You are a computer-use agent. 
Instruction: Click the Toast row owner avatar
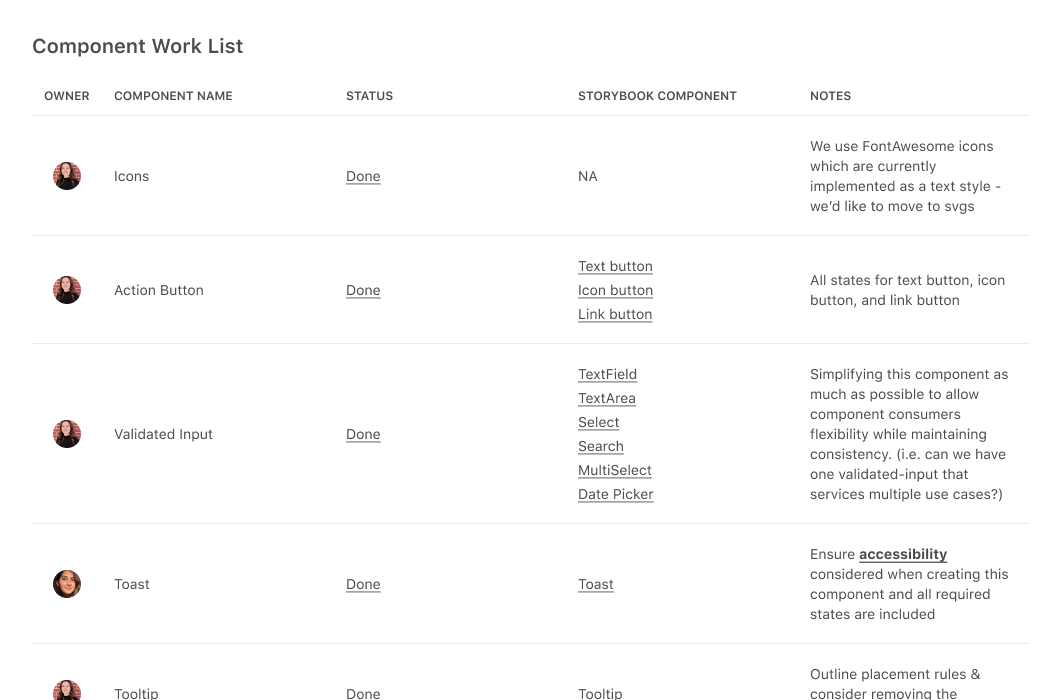pos(66,584)
